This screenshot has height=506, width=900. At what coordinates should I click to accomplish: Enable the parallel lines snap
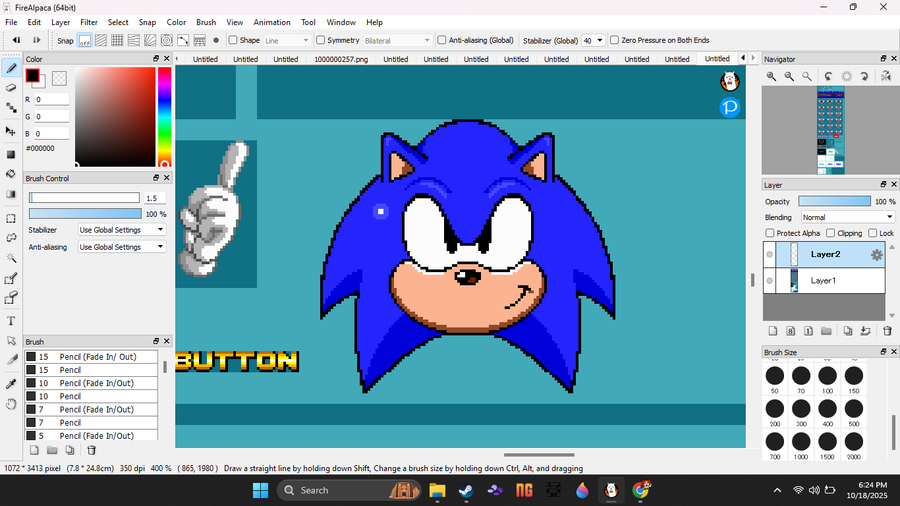100,41
